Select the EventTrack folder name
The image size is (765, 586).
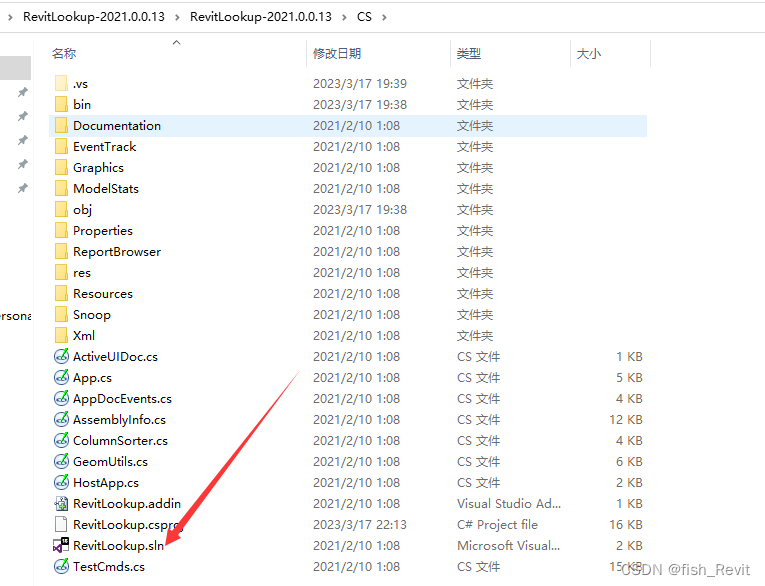105,147
